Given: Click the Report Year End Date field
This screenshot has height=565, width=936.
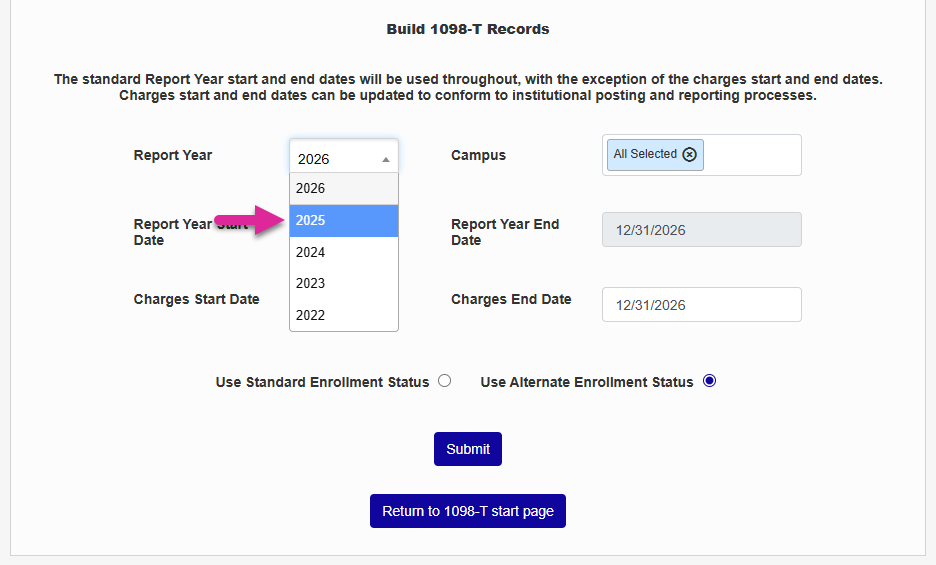Looking at the screenshot, I should click(x=701, y=230).
